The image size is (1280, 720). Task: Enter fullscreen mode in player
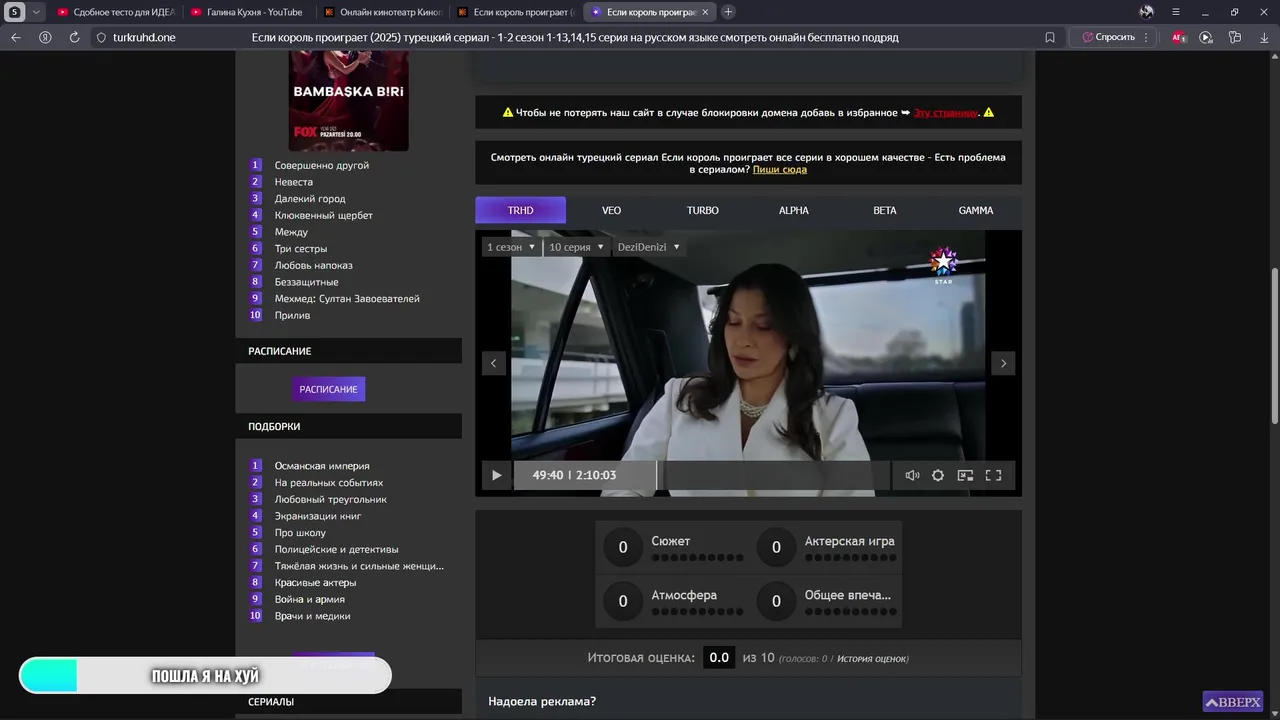tap(993, 475)
